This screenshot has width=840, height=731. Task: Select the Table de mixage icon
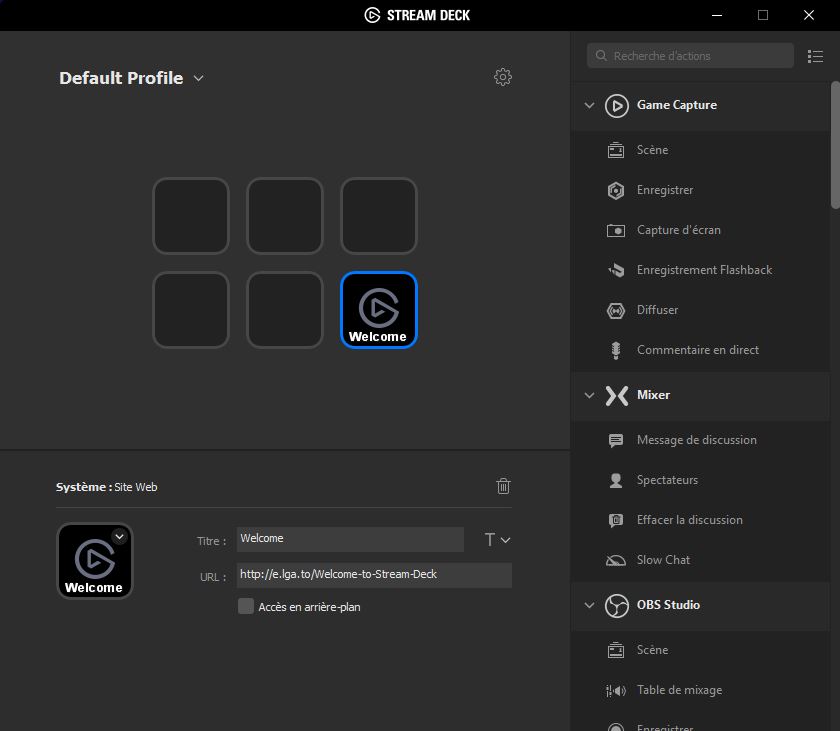tap(616, 690)
